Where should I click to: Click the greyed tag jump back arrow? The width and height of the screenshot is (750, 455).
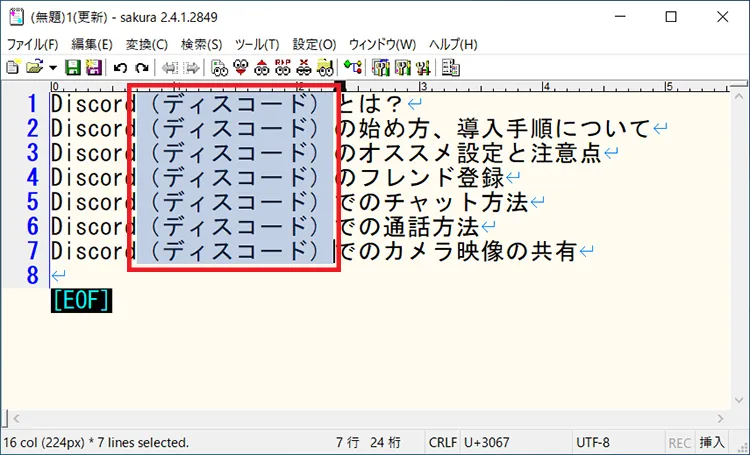(x=169, y=68)
